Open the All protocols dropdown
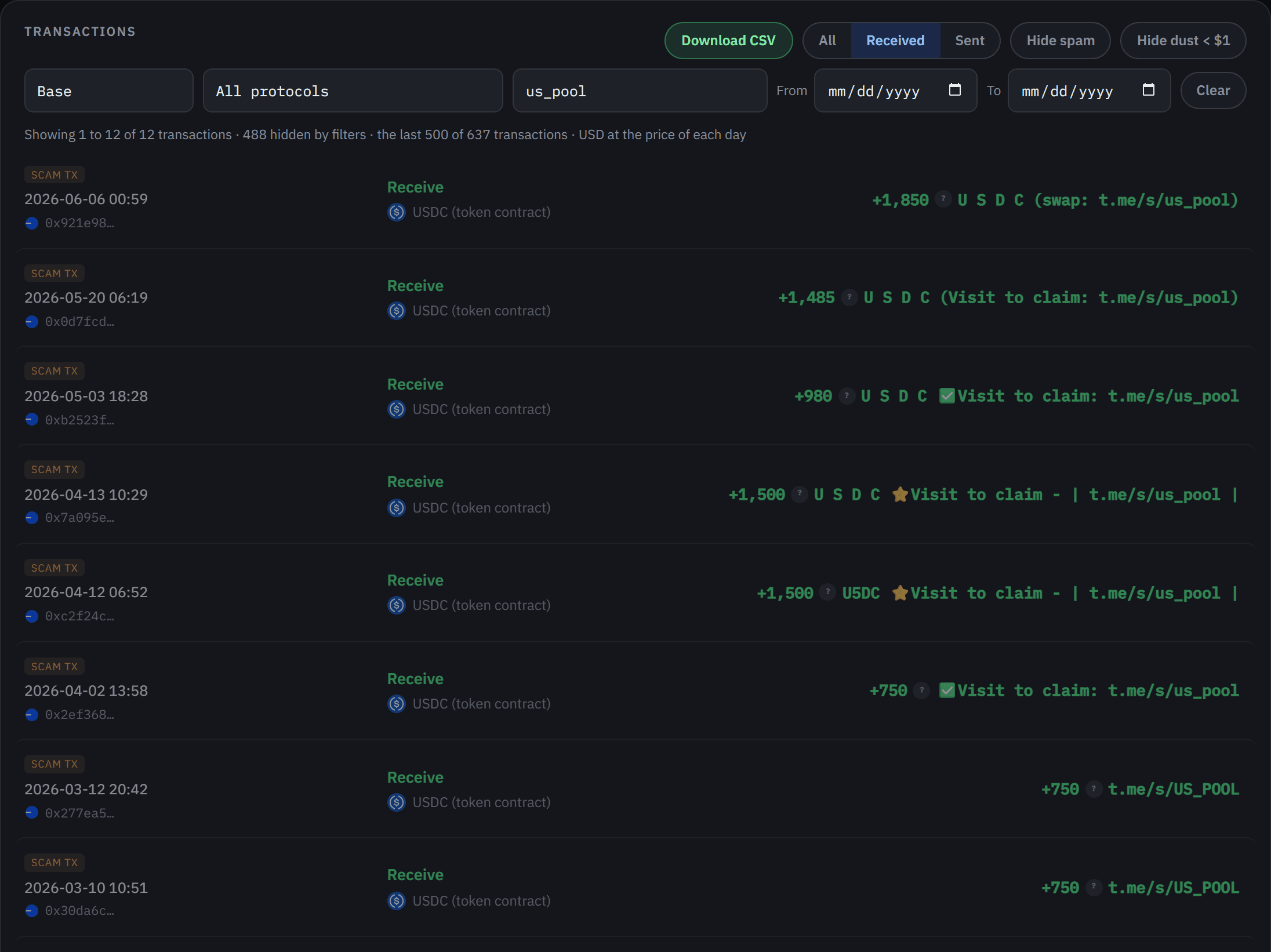Image resolution: width=1271 pixels, height=952 pixels. [x=353, y=91]
